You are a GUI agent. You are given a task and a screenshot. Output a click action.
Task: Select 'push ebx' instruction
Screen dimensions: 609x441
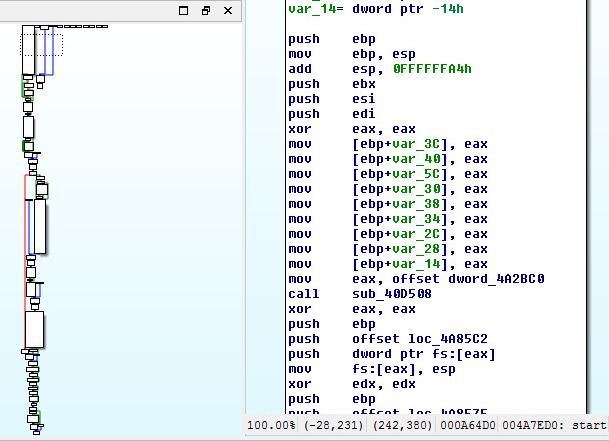click(332, 84)
